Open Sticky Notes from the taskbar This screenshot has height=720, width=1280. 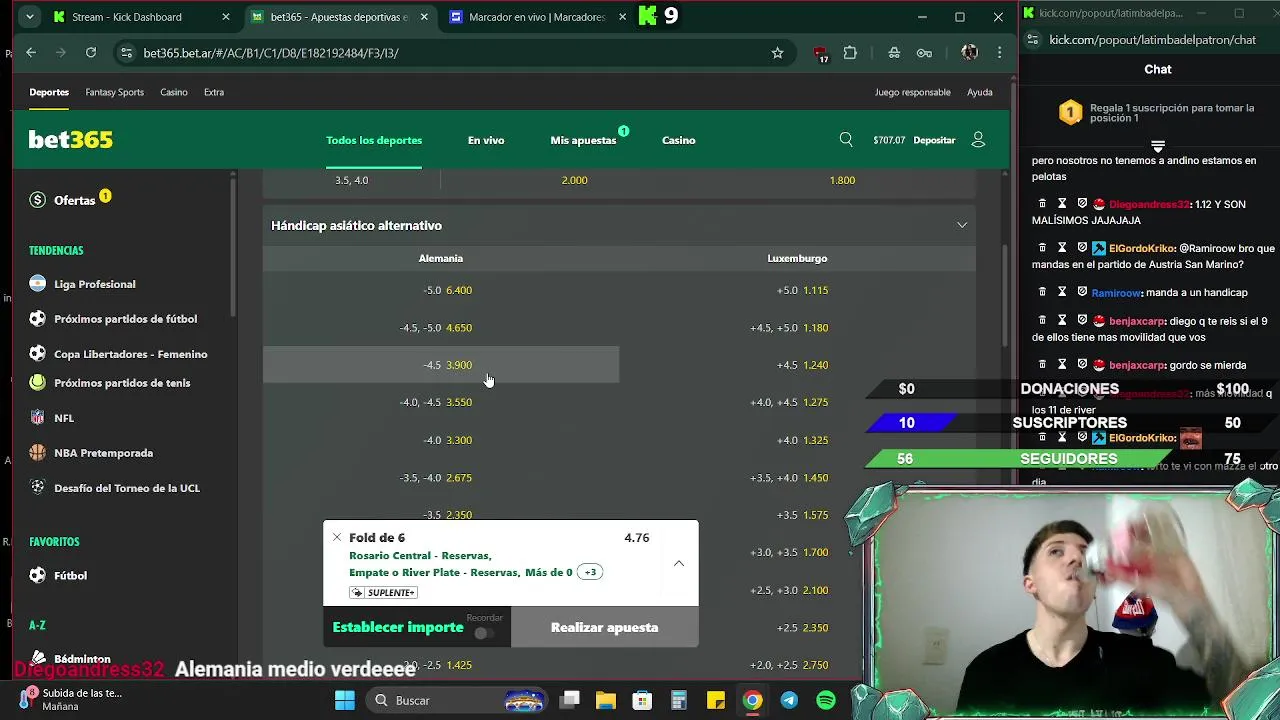715,701
